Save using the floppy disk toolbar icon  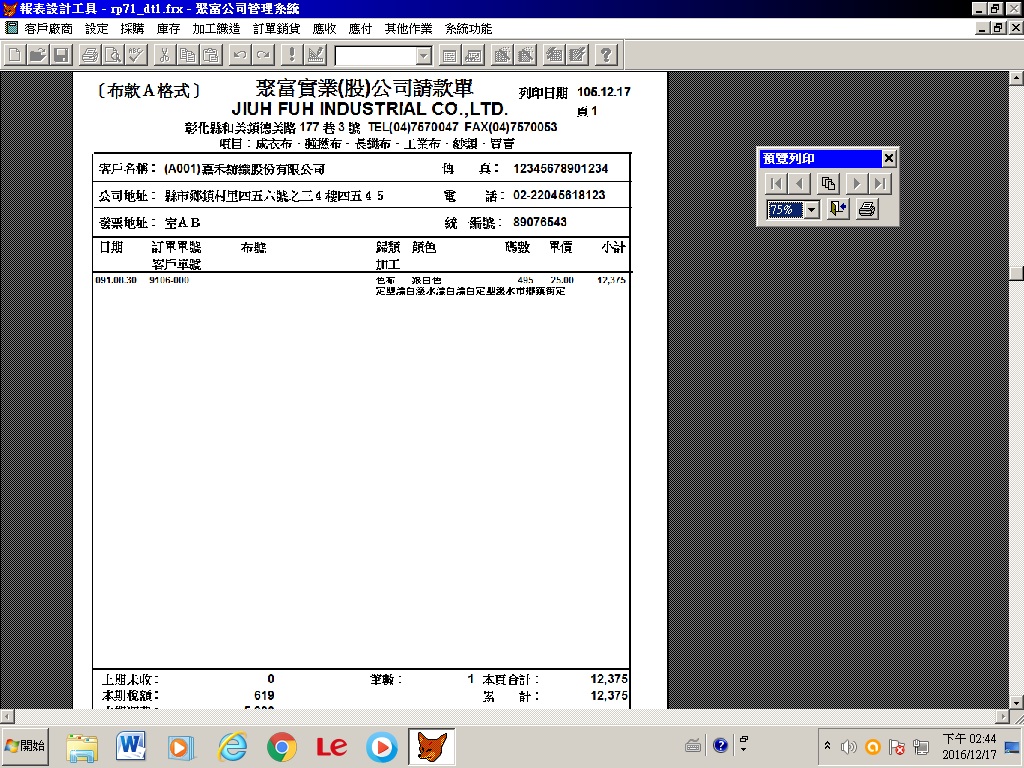(61, 55)
